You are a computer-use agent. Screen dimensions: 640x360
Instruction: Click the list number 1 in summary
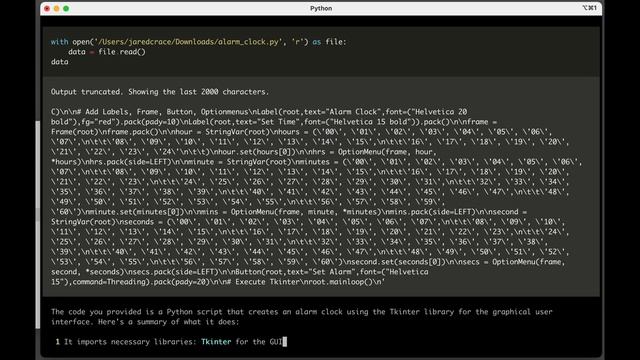click(58, 342)
